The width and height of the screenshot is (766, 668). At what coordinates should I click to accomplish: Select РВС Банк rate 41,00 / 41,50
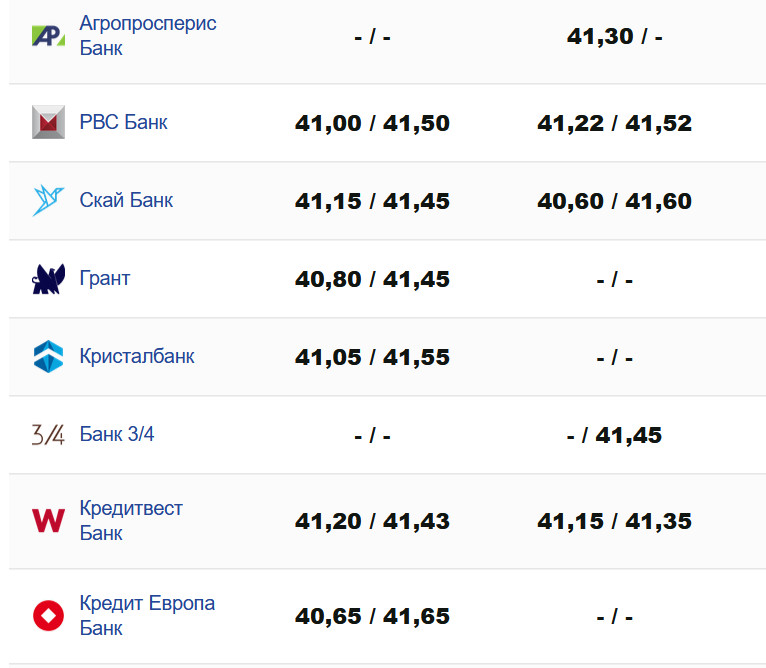point(372,123)
